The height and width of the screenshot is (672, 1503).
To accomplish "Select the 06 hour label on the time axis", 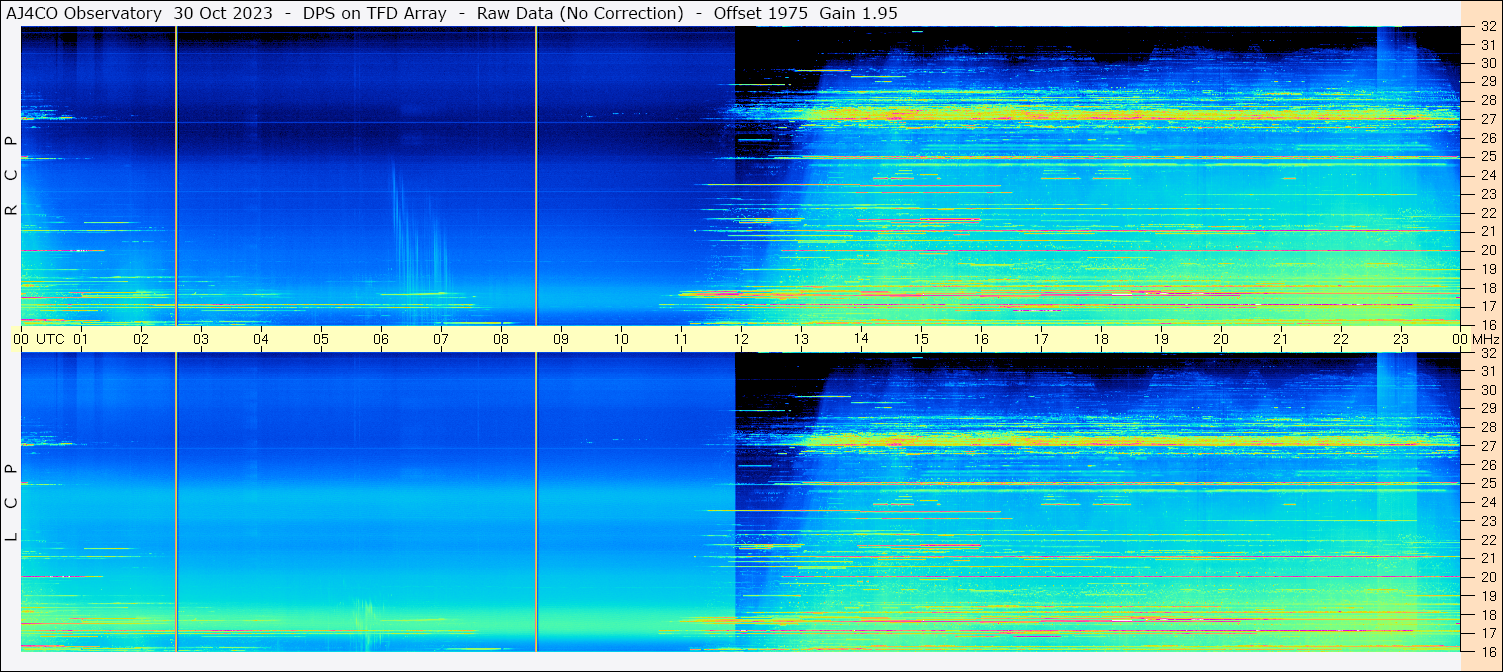I will click(381, 339).
